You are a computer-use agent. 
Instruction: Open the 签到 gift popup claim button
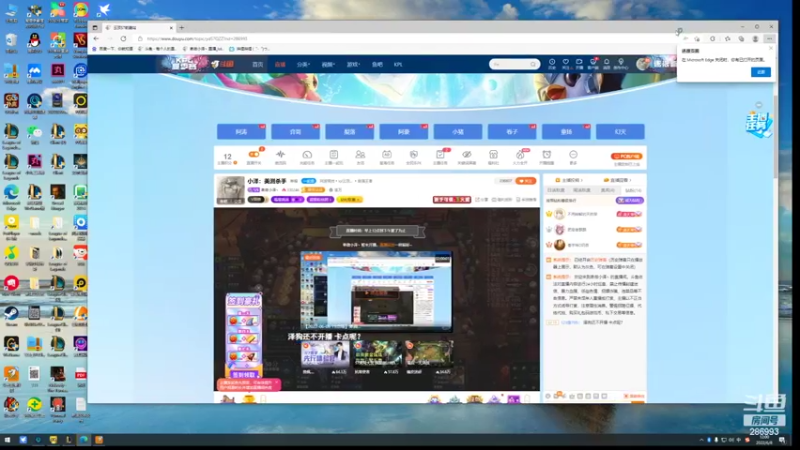243,374
